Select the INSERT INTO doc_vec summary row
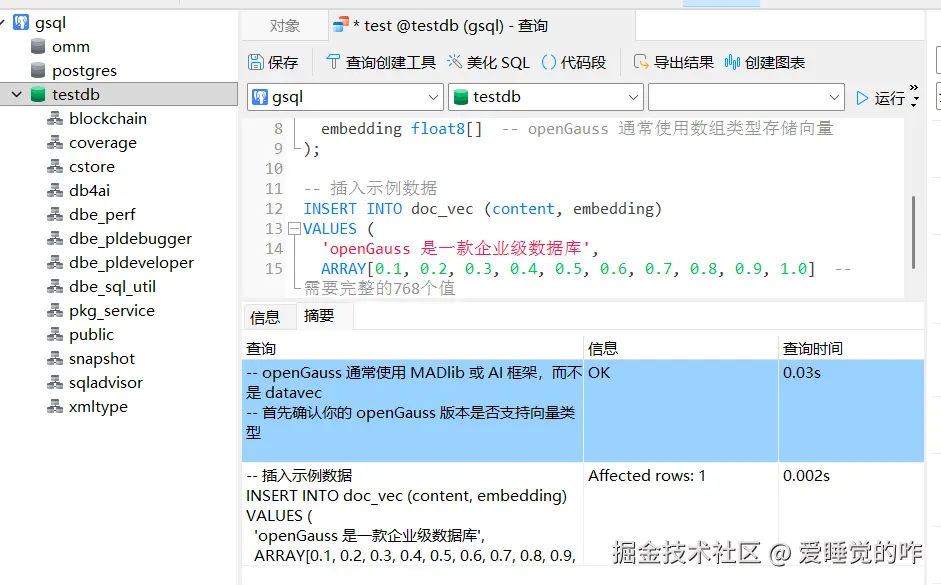The width and height of the screenshot is (941, 585). pos(412,514)
